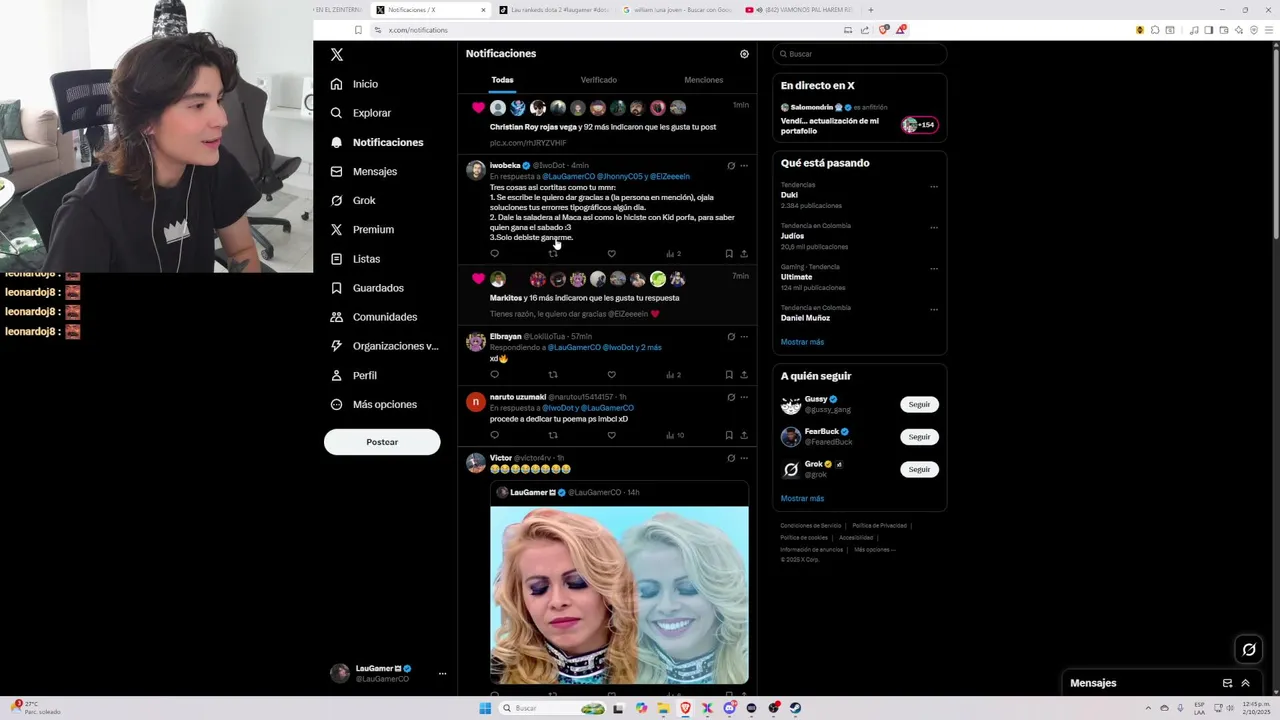Screen dimensions: 1280x720
Task: Open Steam from taskbar
Action: coord(795,708)
